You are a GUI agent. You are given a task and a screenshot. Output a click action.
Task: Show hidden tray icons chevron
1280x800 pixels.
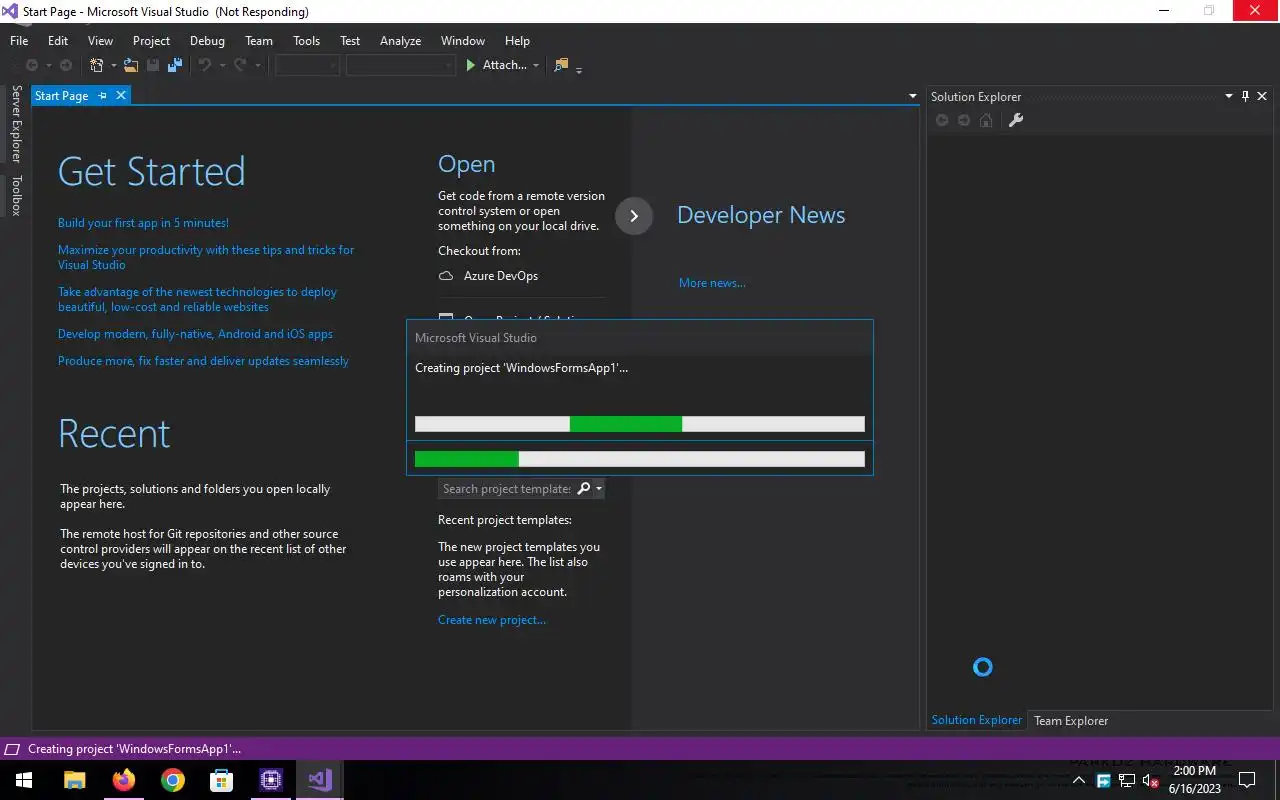1079,780
